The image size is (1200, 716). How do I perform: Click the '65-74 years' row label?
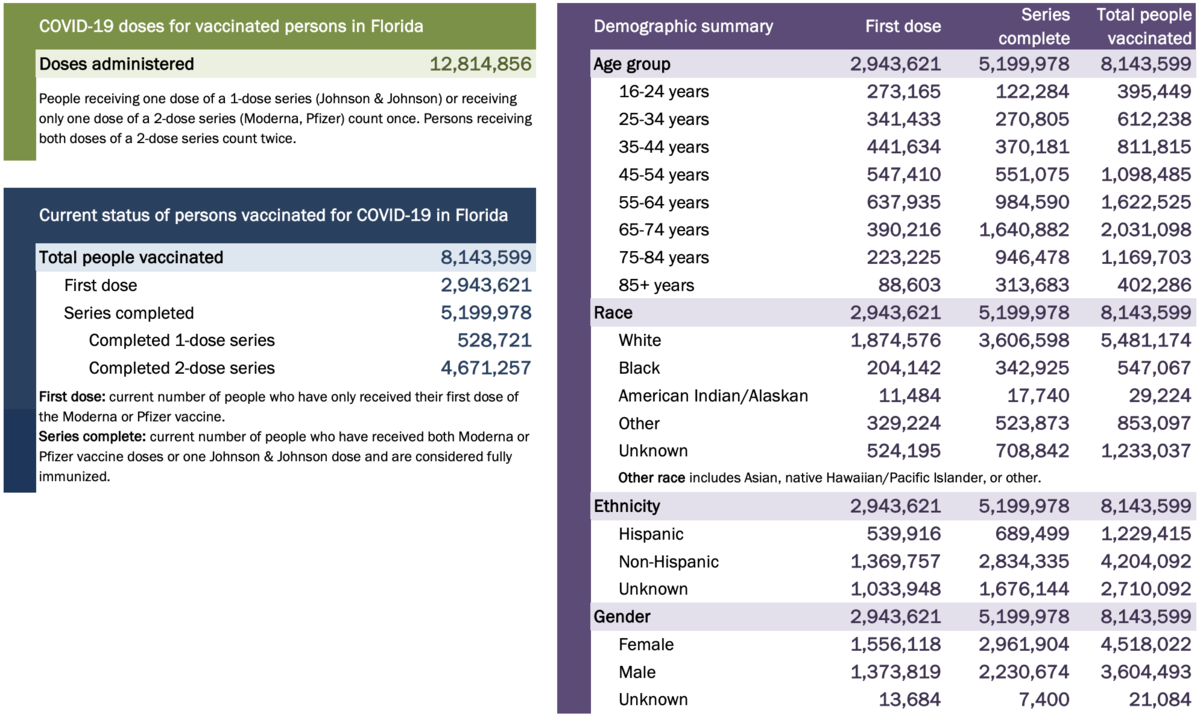(x=663, y=230)
